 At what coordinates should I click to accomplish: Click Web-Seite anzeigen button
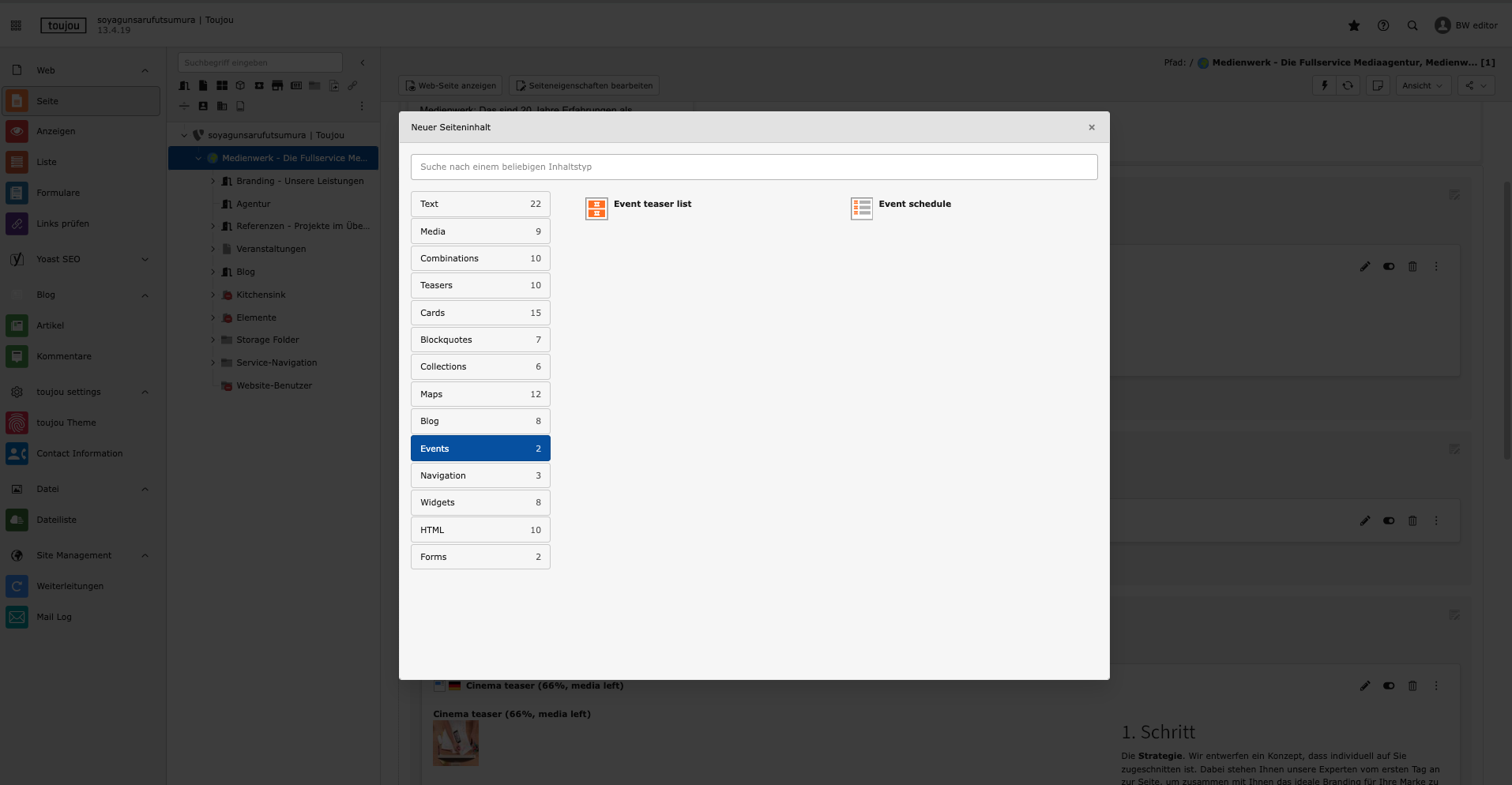pyautogui.click(x=451, y=85)
